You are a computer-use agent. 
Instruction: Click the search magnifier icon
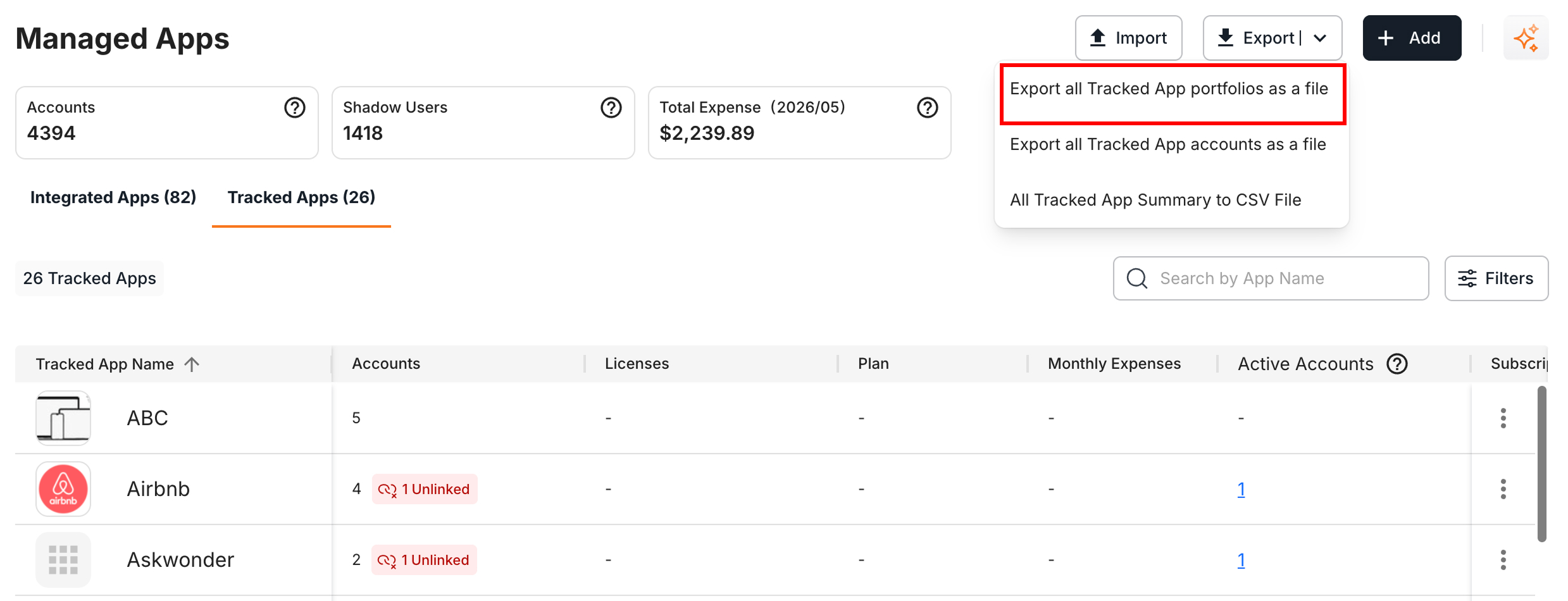1137,278
